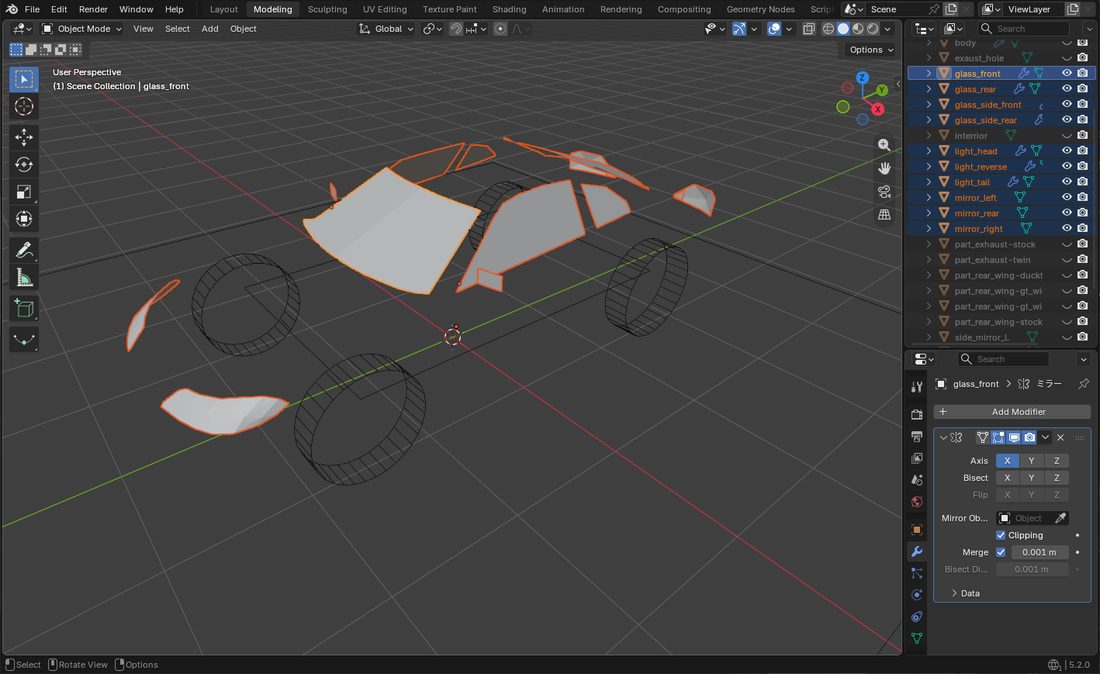
Task: Open Object Mode dropdown
Action: coord(81,29)
